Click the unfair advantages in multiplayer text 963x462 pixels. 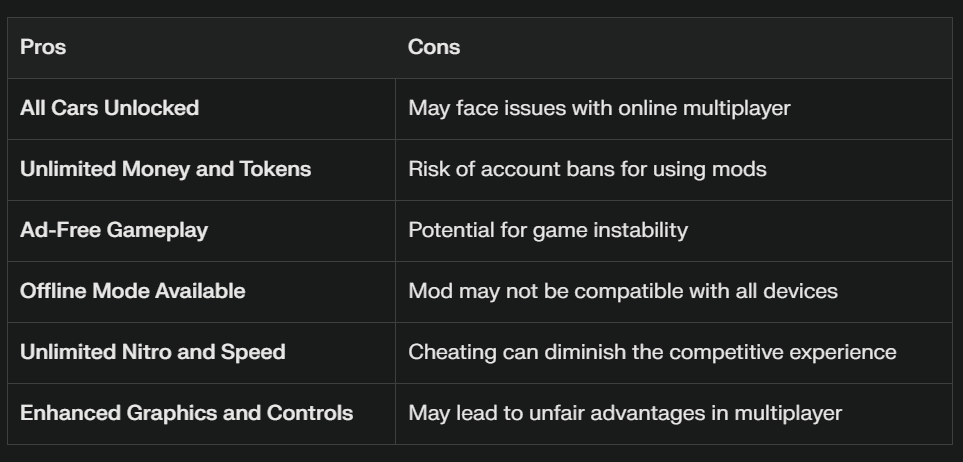(x=625, y=413)
